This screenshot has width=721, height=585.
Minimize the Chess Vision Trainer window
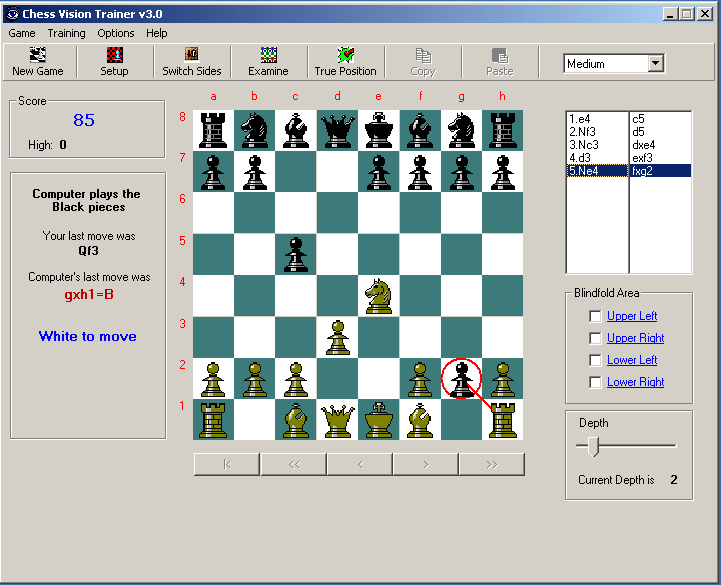[670, 14]
